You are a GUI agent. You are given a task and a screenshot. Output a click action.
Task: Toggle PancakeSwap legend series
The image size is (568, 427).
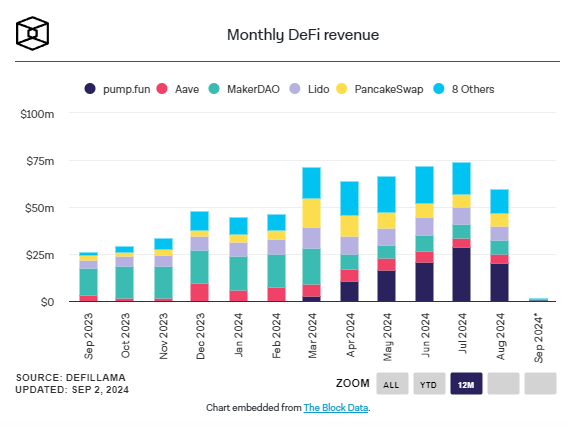[379, 89]
